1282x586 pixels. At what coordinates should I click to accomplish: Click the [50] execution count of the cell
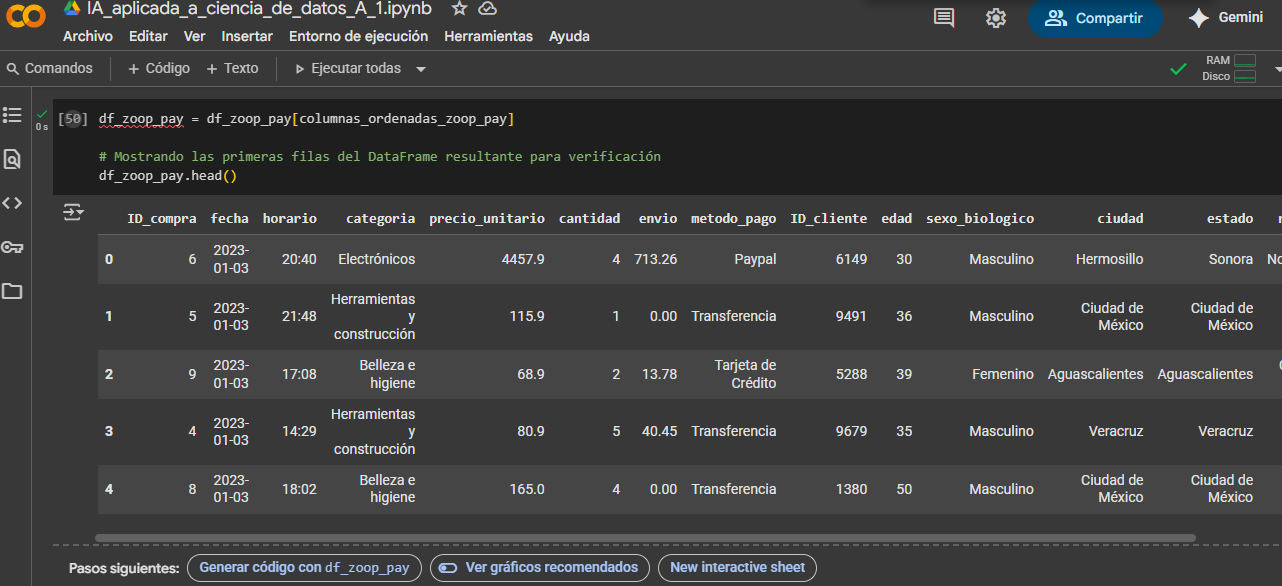73,119
